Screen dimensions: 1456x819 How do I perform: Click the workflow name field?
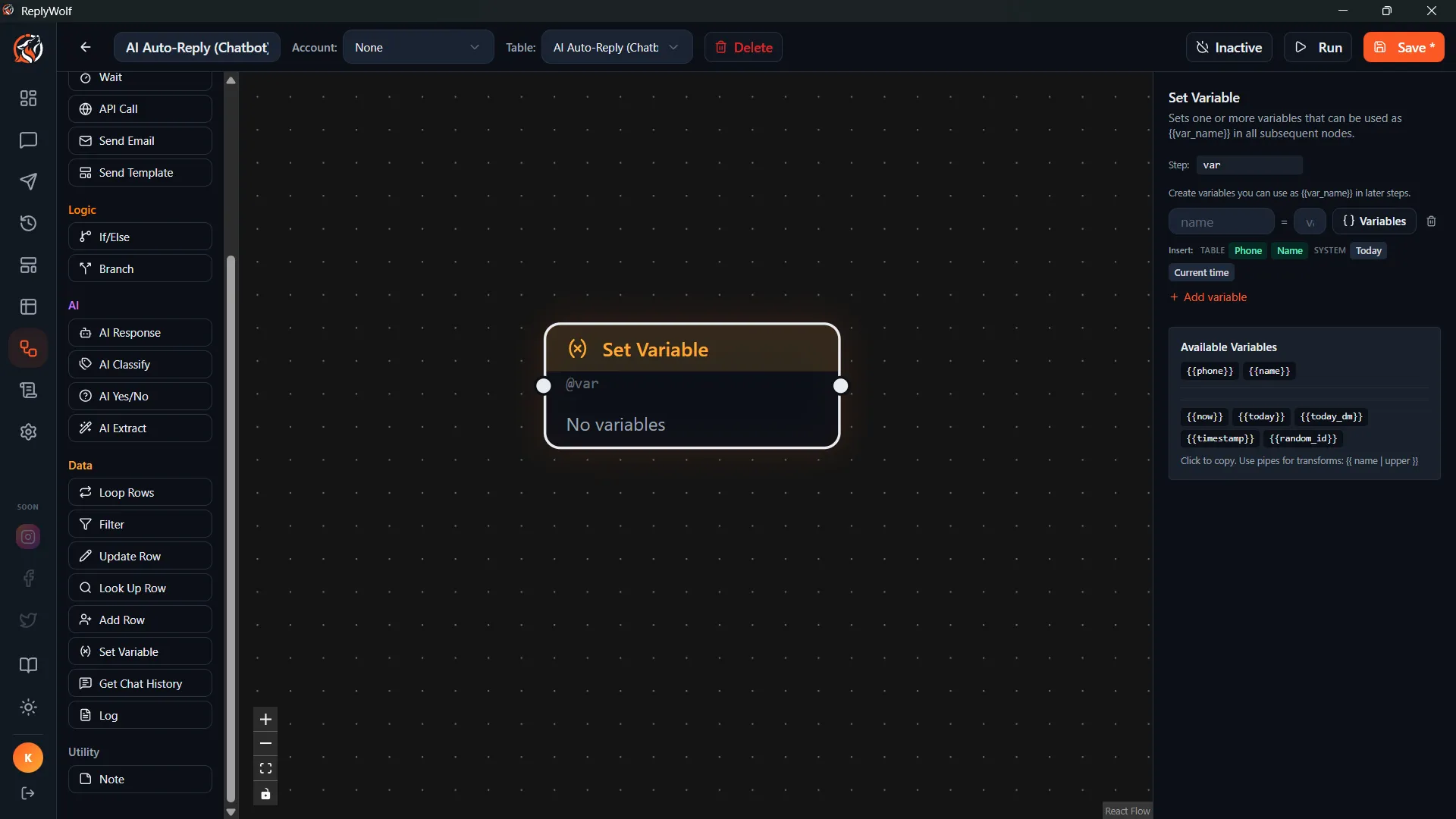pos(196,47)
